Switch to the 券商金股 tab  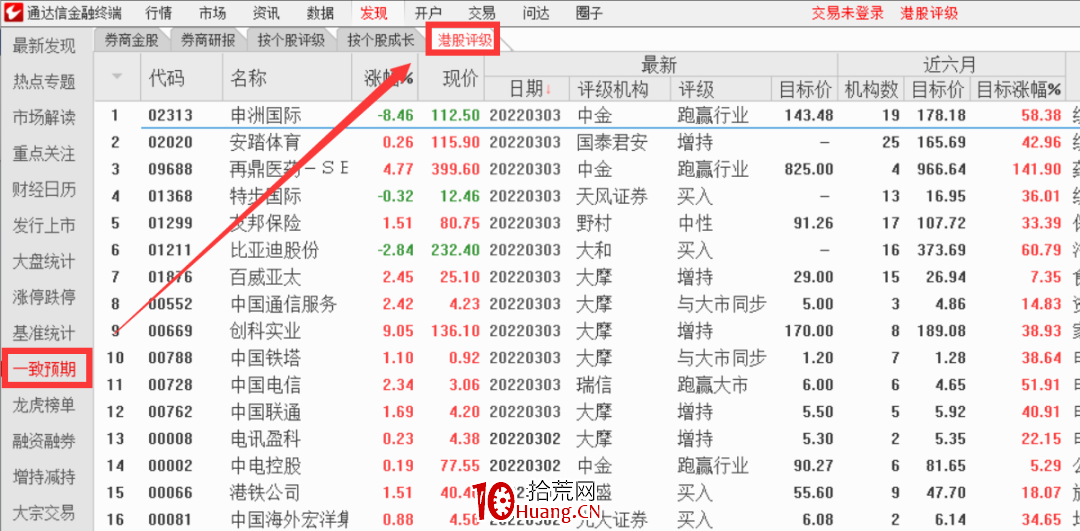[132, 41]
